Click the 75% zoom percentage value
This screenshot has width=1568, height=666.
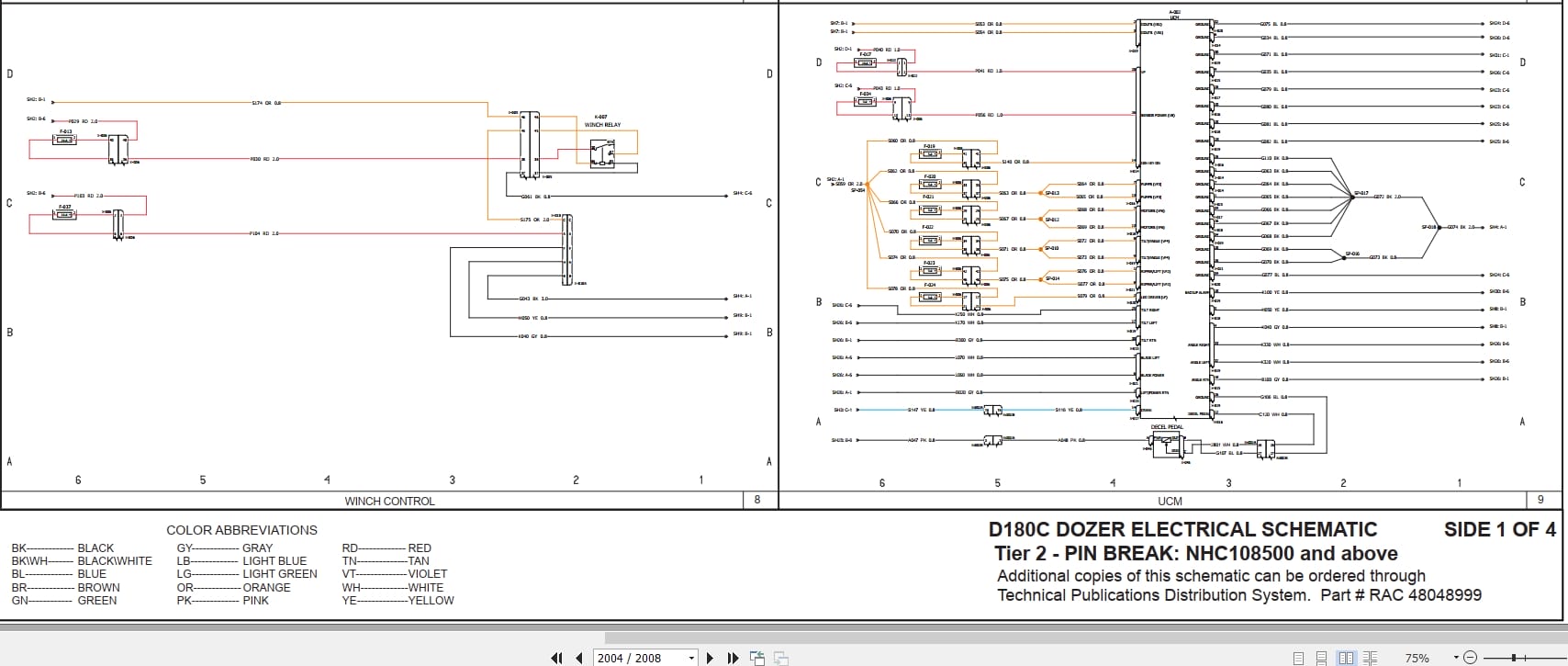coord(1417,658)
